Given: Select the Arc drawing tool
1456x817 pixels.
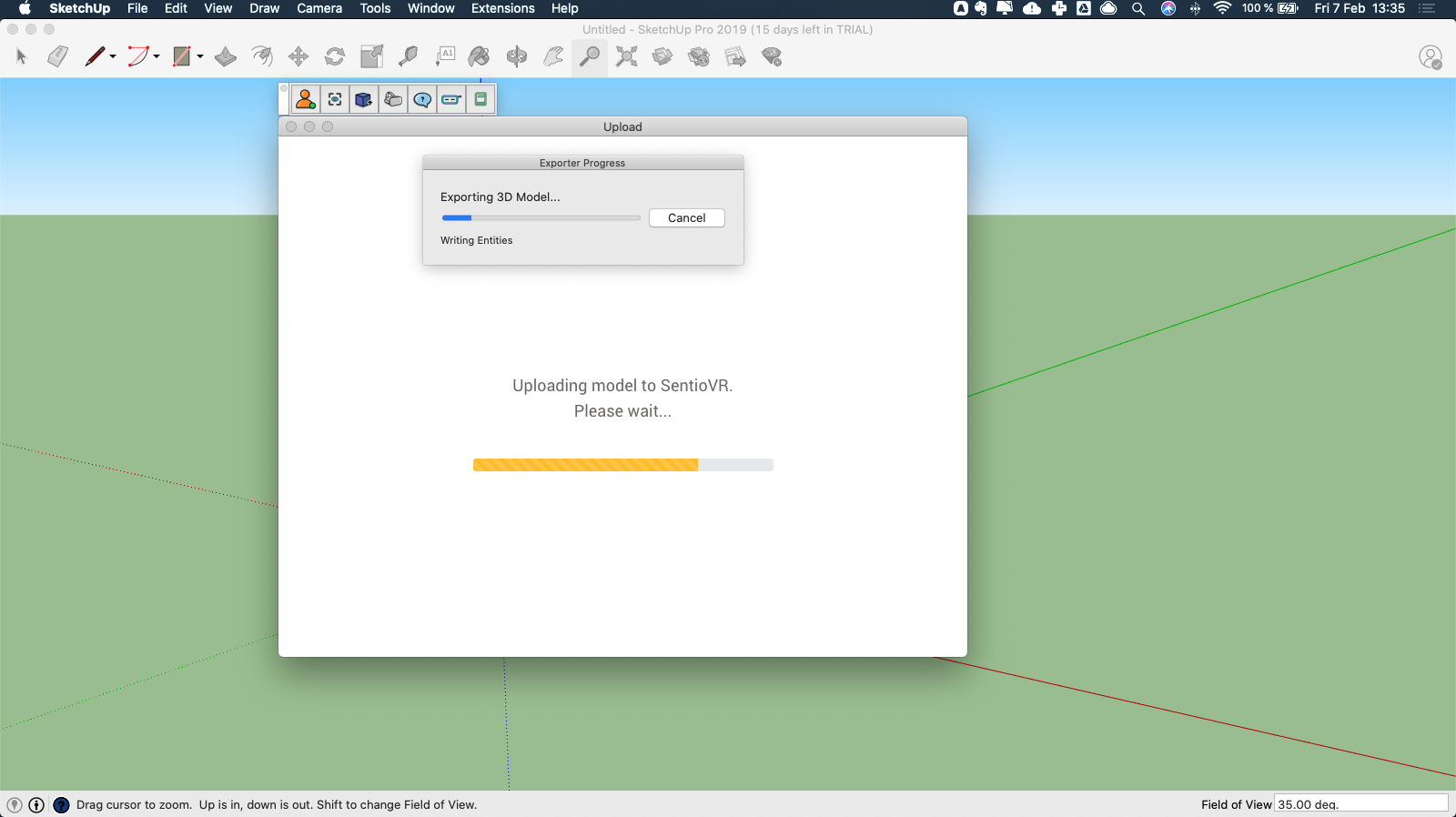Looking at the screenshot, I should (137, 56).
